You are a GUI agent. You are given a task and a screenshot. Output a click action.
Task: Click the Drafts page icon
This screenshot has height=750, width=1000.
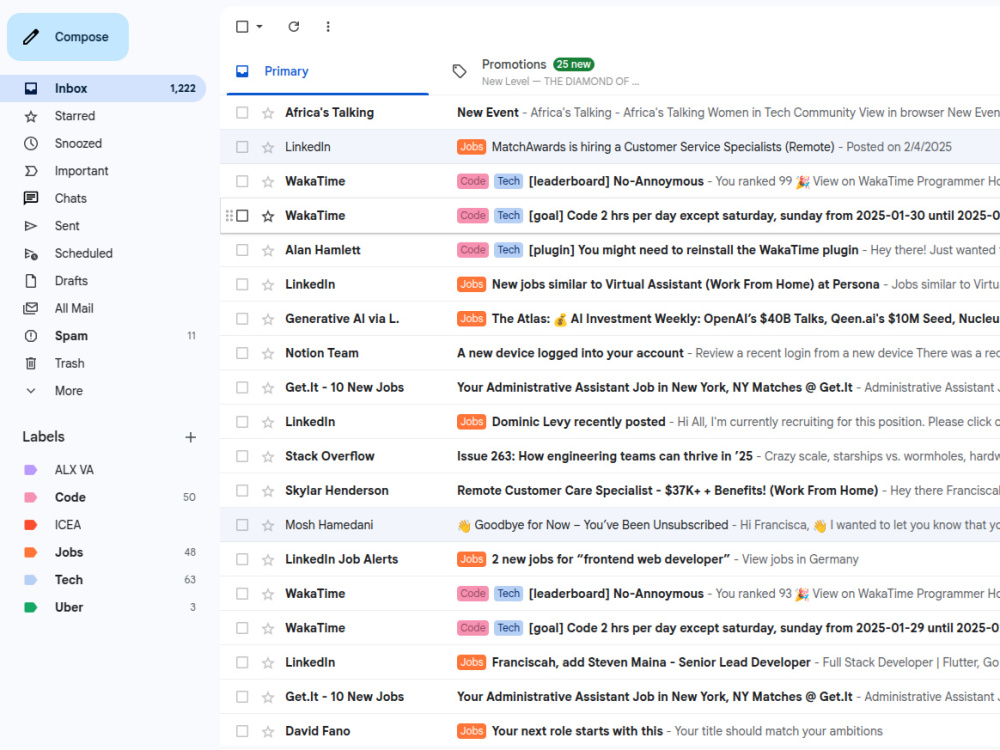click(x=31, y=281)
